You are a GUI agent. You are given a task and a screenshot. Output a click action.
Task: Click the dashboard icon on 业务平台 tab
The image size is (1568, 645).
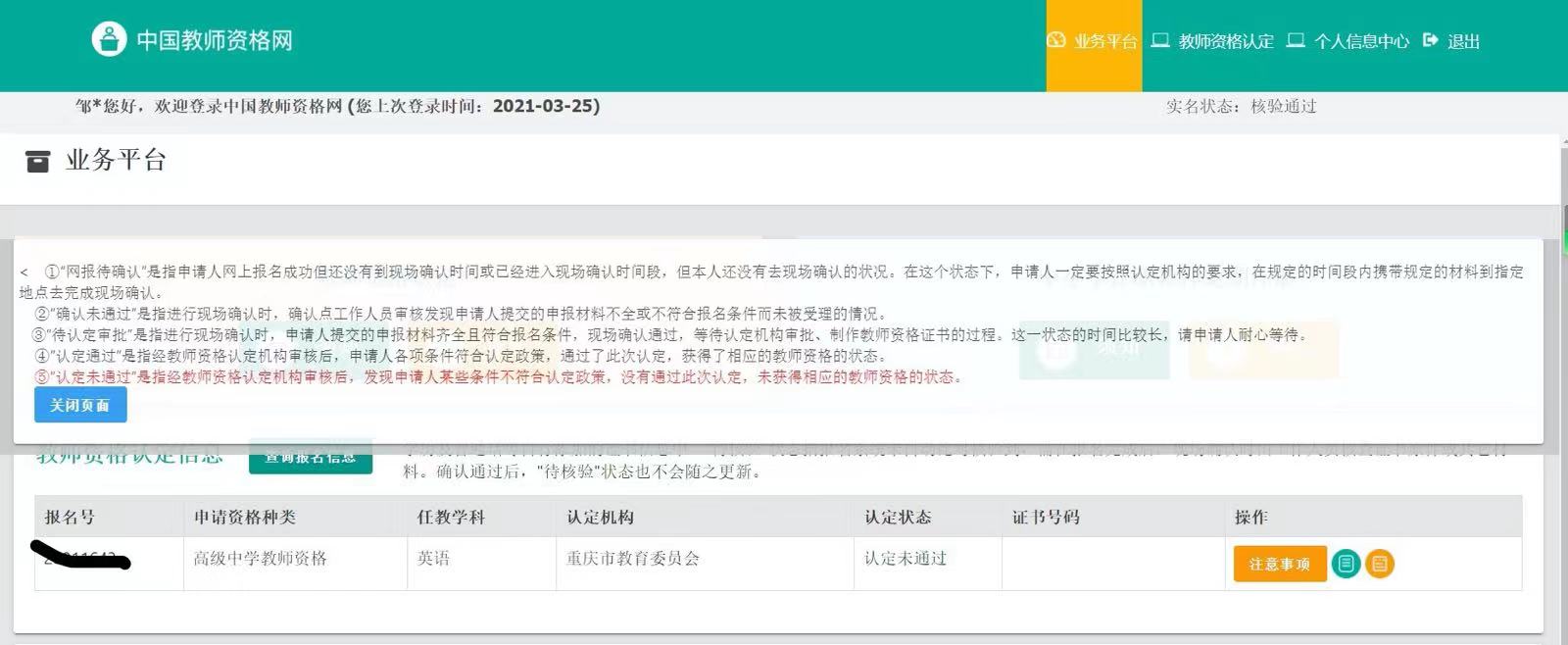pyautogui.click(x=1056, y=40)
